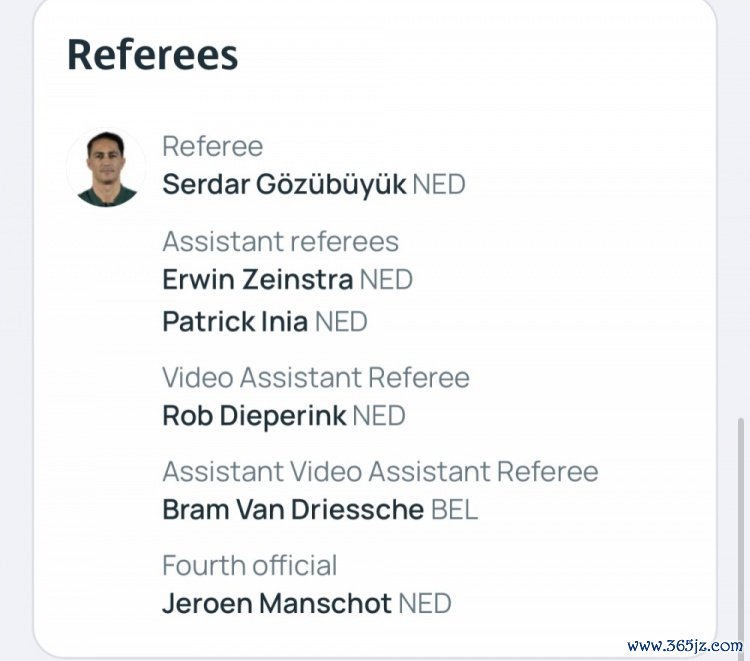Click NED beside Patrick Inia
Screen dimensions: 750x661
coord(341,322)
